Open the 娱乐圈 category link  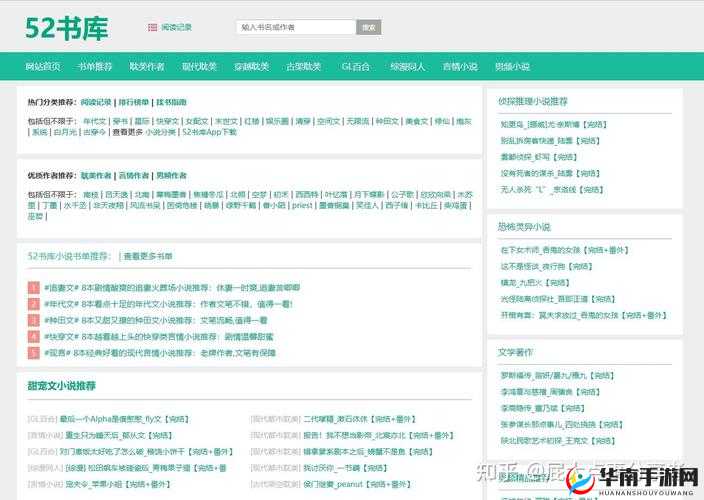coord(277,121)
